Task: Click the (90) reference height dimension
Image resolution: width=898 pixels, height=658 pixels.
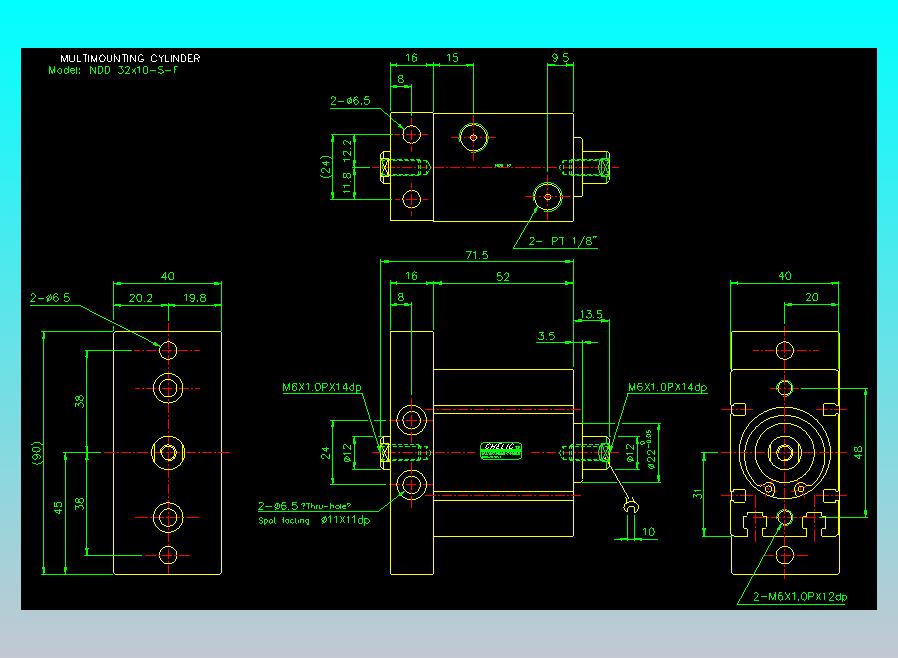Action: (x=37, y=453)
